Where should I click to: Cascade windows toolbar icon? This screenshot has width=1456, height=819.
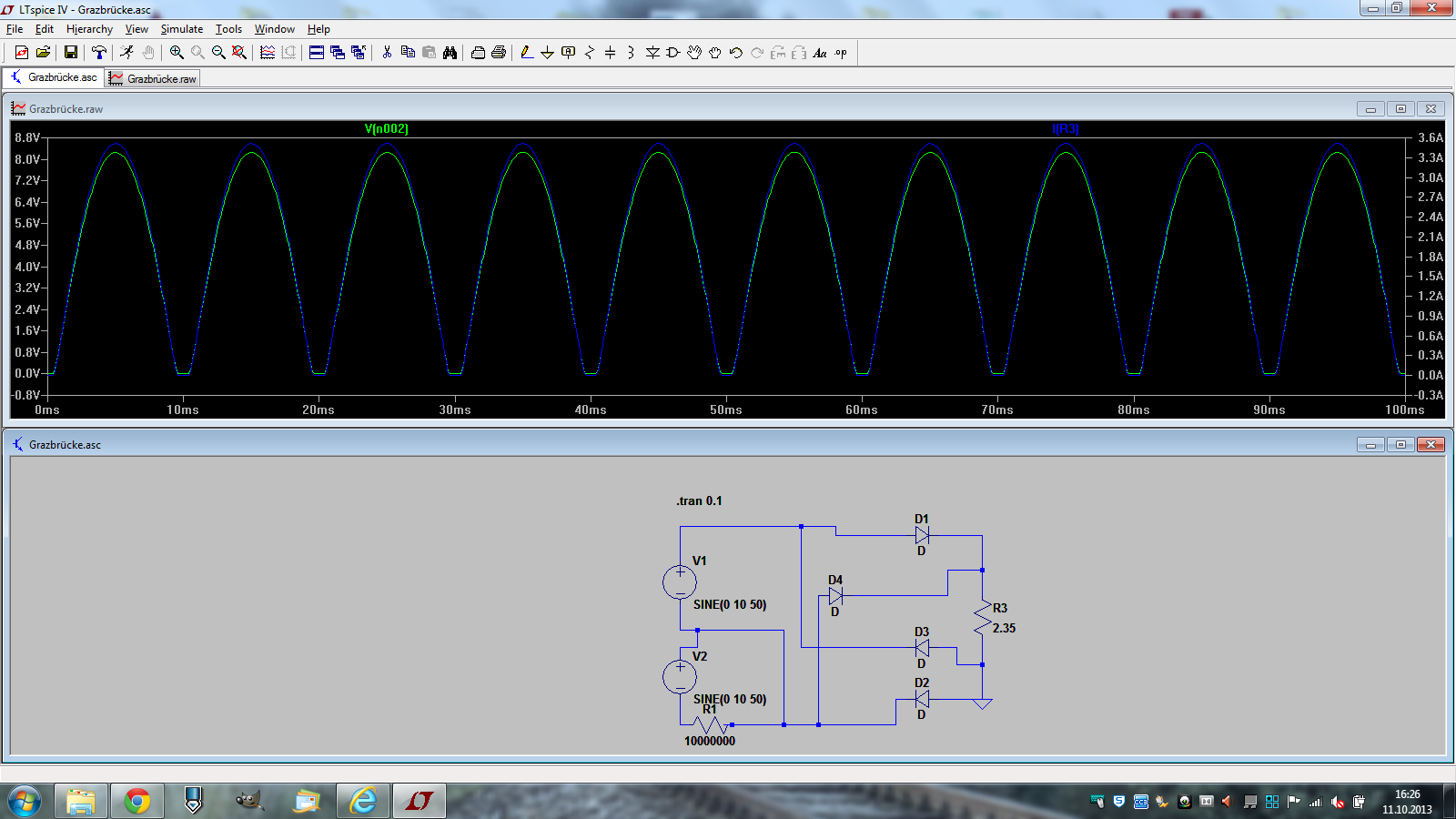[338, 53]
